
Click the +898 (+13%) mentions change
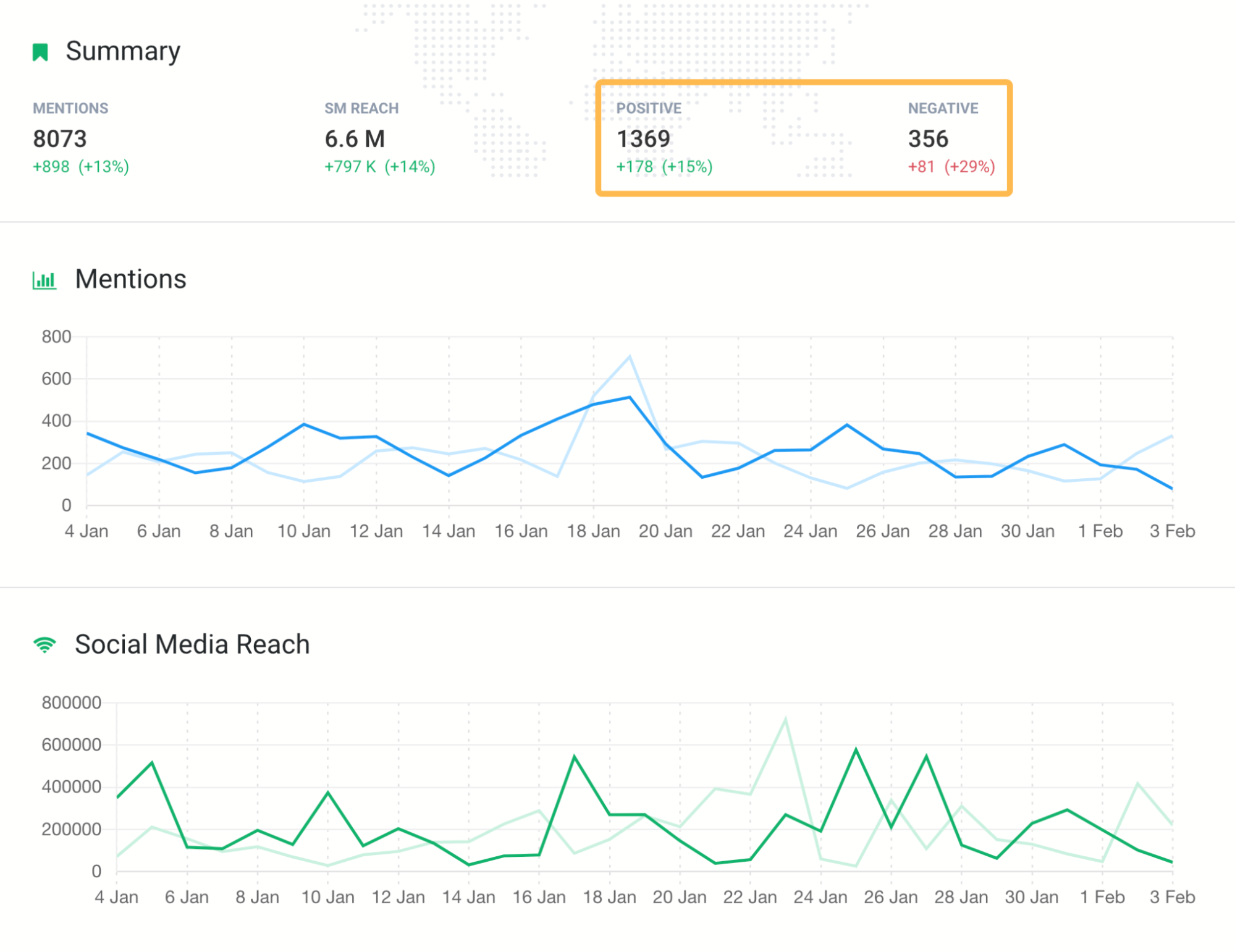(81, 167)
